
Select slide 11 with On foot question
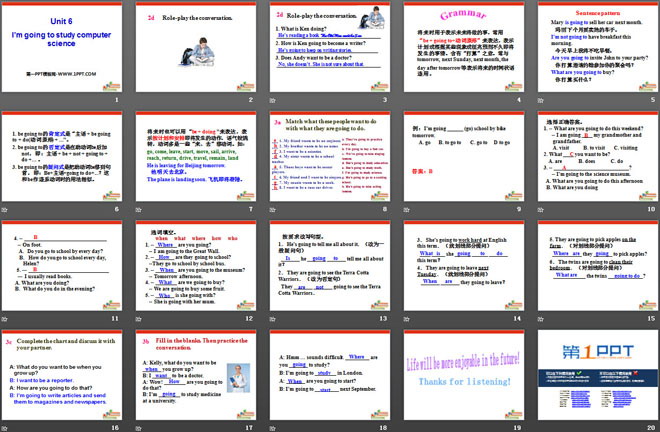pos(62,266)
